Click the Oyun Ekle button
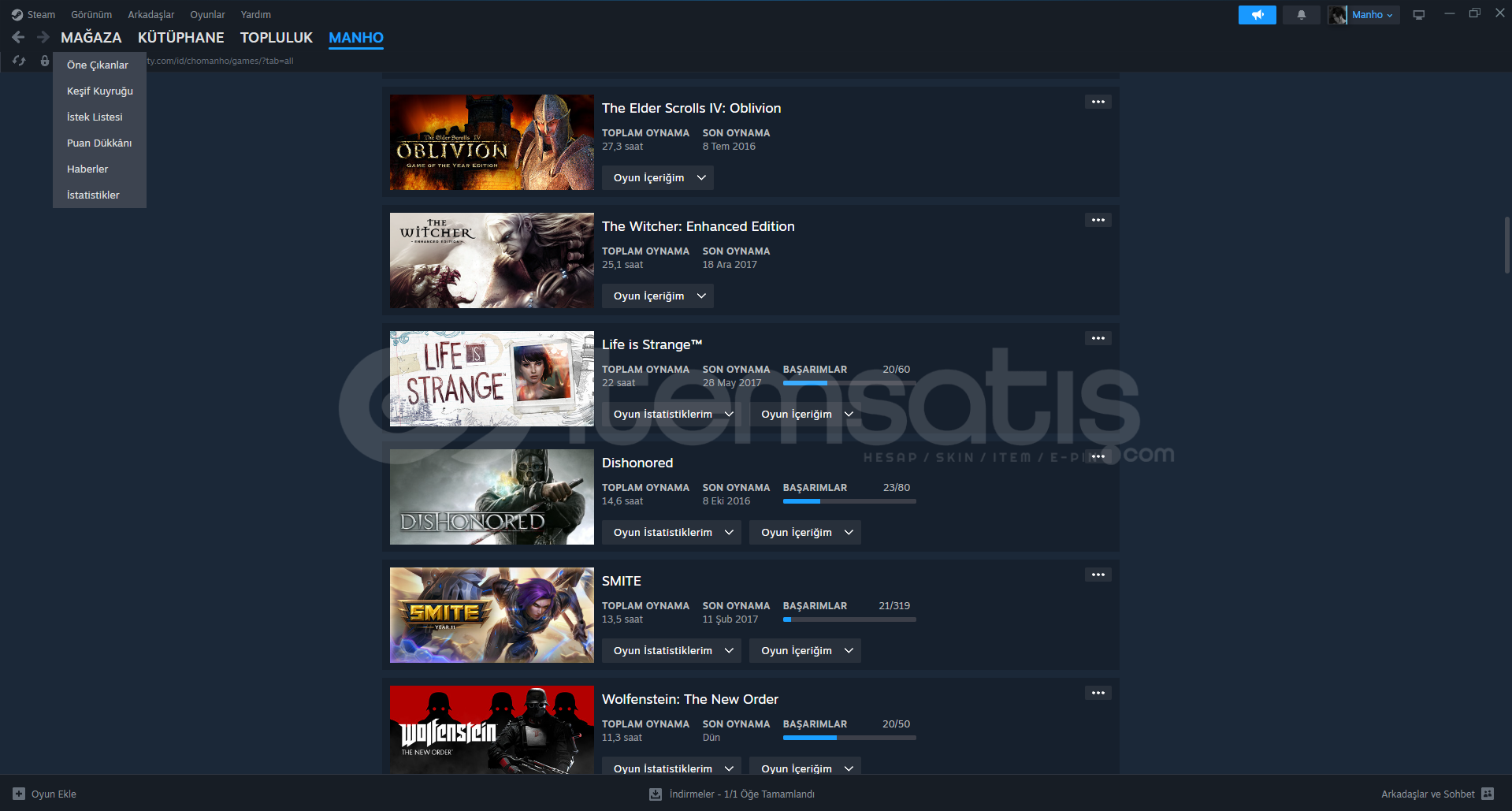This screenshot has height=811, width=1512. pyautogui.click(x=45, y=794)
